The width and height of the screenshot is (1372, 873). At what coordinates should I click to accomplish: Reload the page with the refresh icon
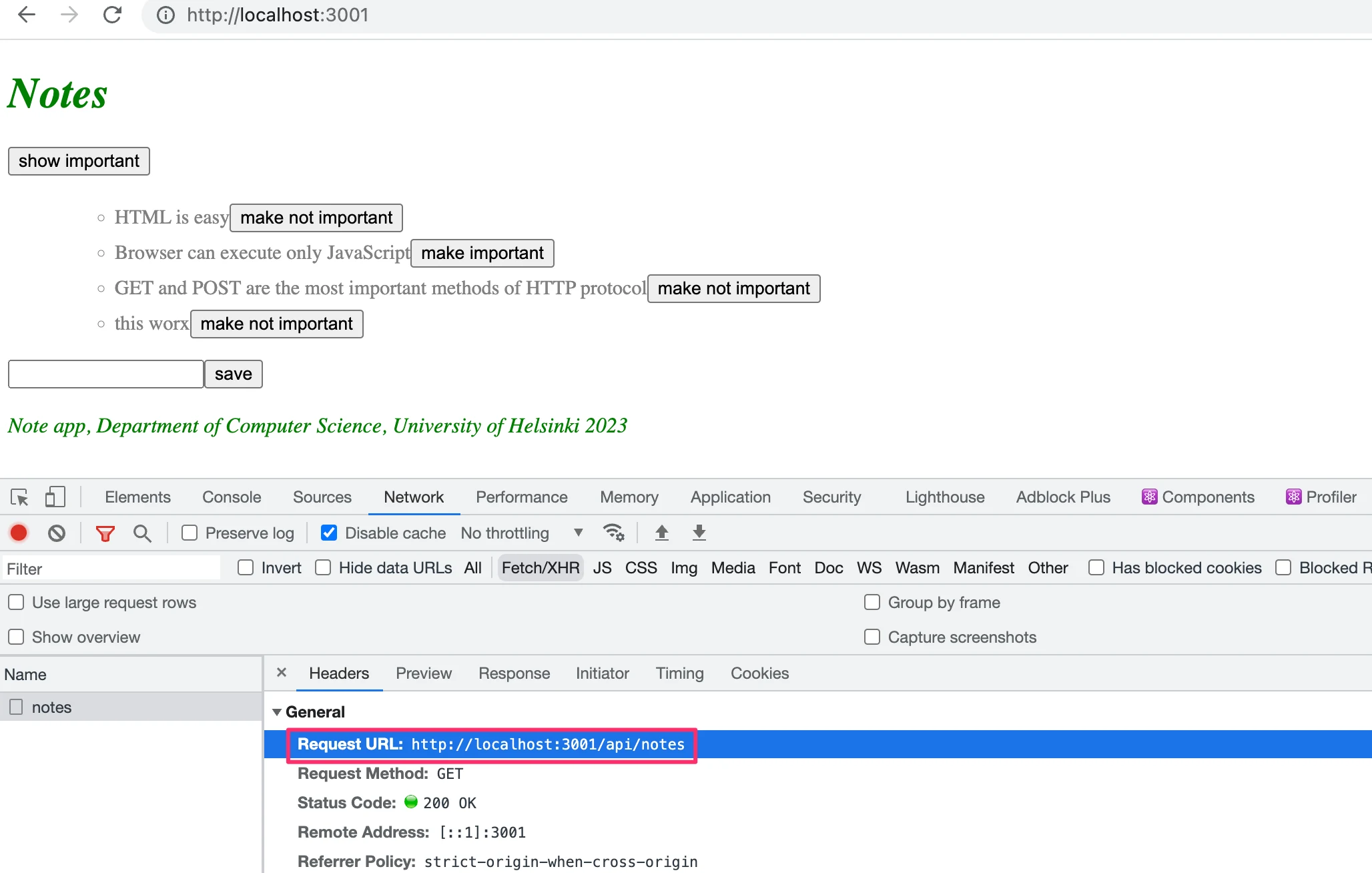point(112,15)
